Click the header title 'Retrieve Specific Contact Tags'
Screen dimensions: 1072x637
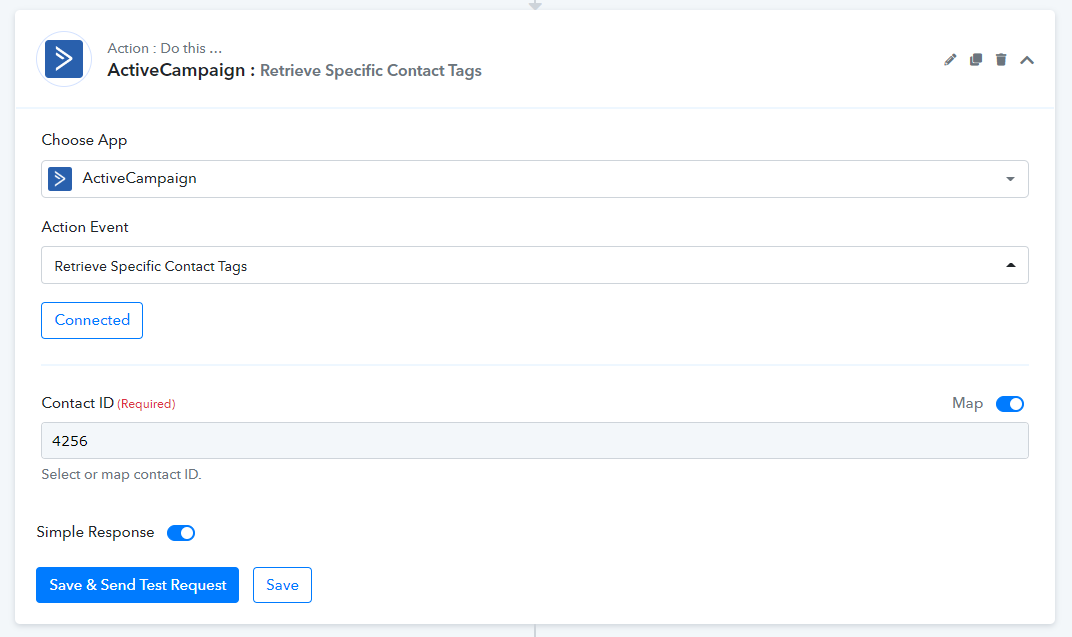(x=371, y=70)
